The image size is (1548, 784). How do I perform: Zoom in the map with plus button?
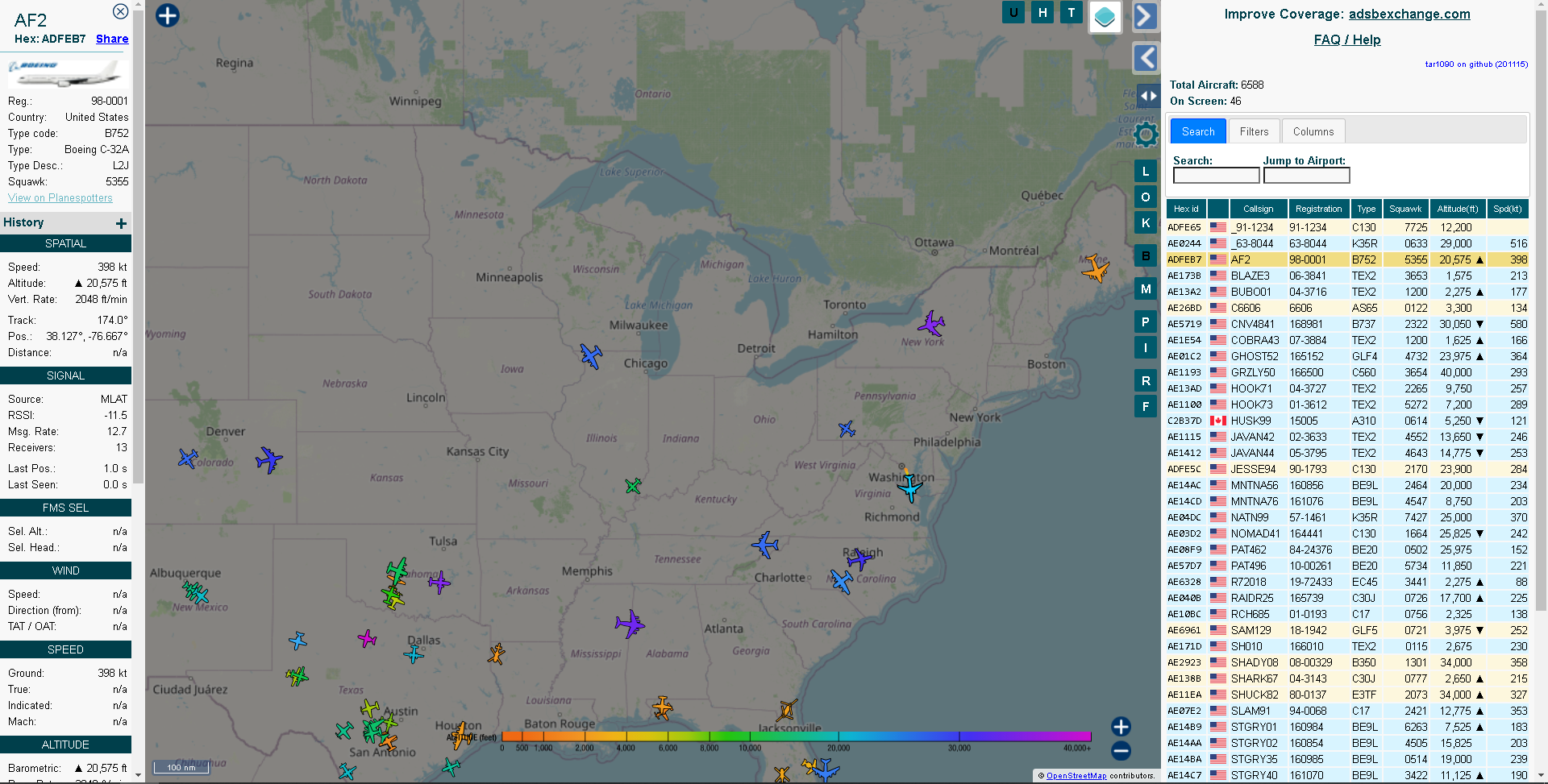(x=1121, y=726)
